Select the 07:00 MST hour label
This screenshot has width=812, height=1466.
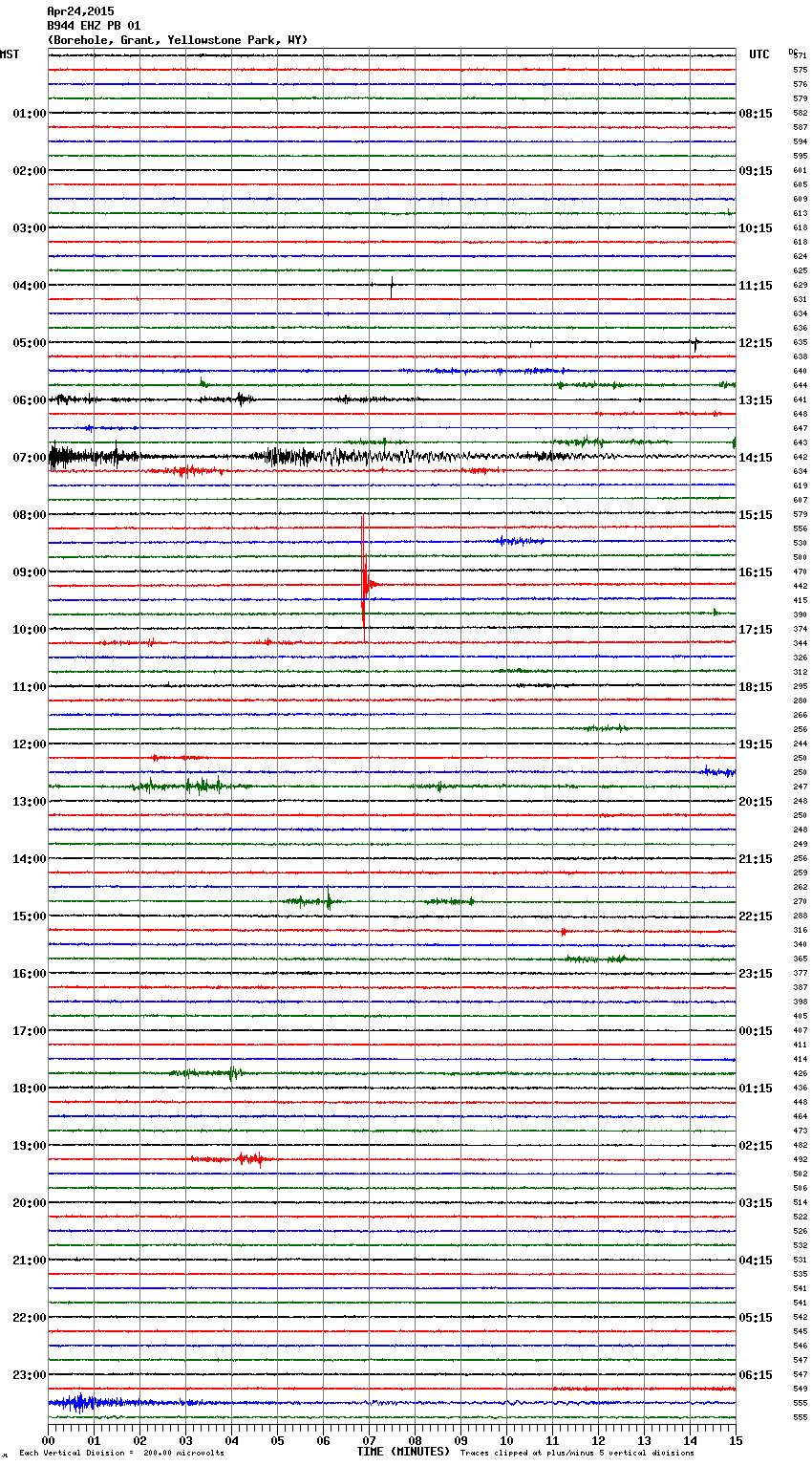coord(29,458)
